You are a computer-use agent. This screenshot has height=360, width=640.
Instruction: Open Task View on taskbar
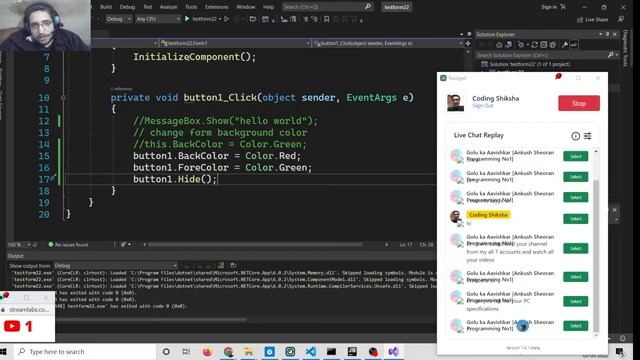click(x=187, y=351)
